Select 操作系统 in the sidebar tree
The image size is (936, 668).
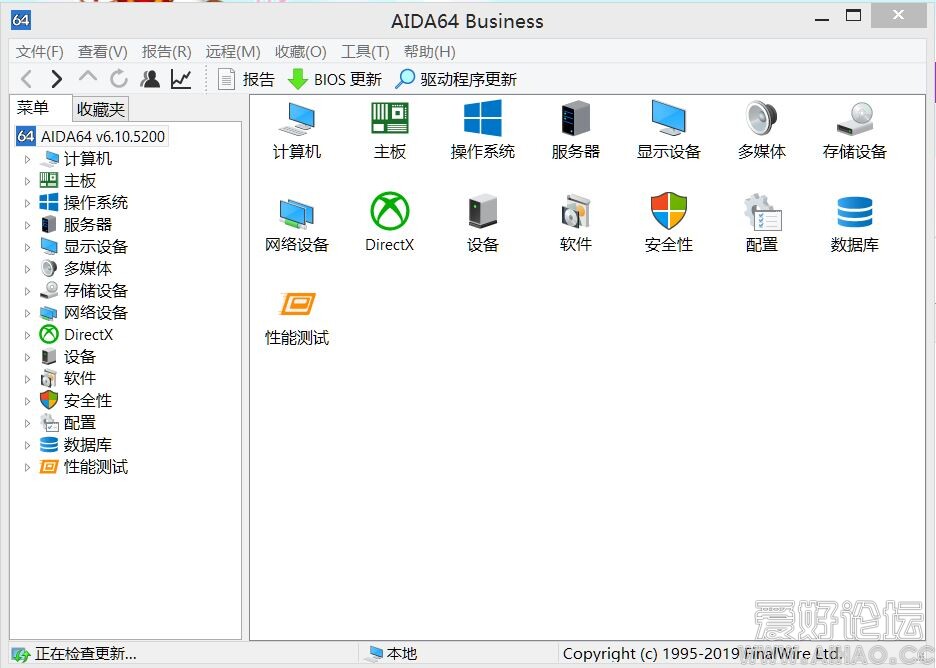coord(95,203)
